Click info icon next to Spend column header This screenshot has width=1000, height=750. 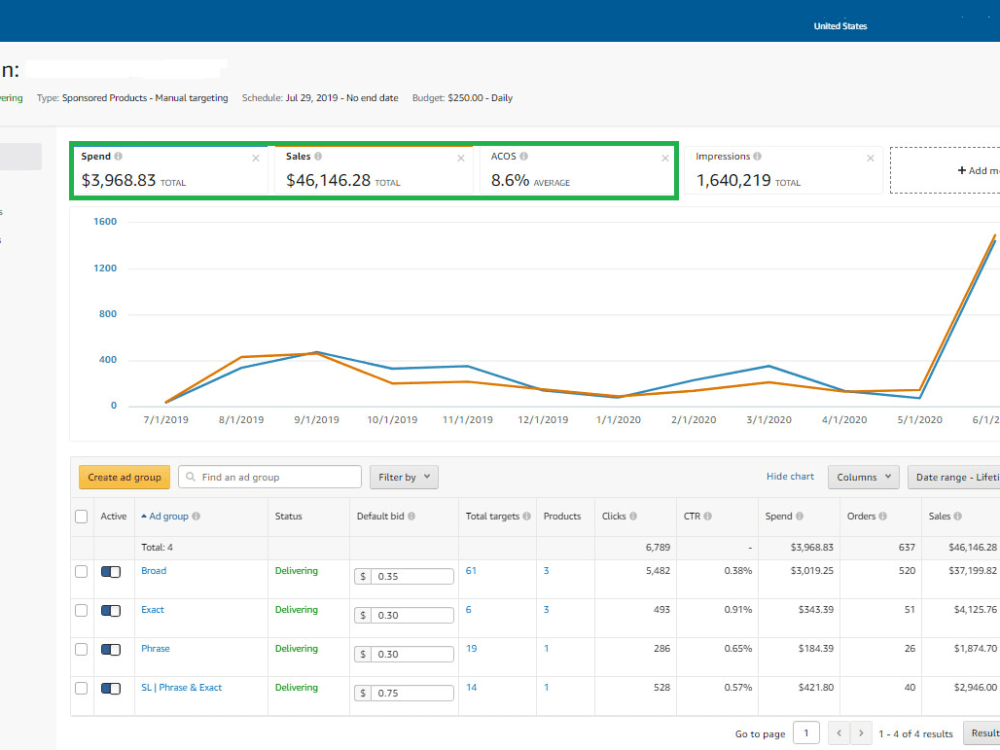pyautogui.click(x=799, y=516)
